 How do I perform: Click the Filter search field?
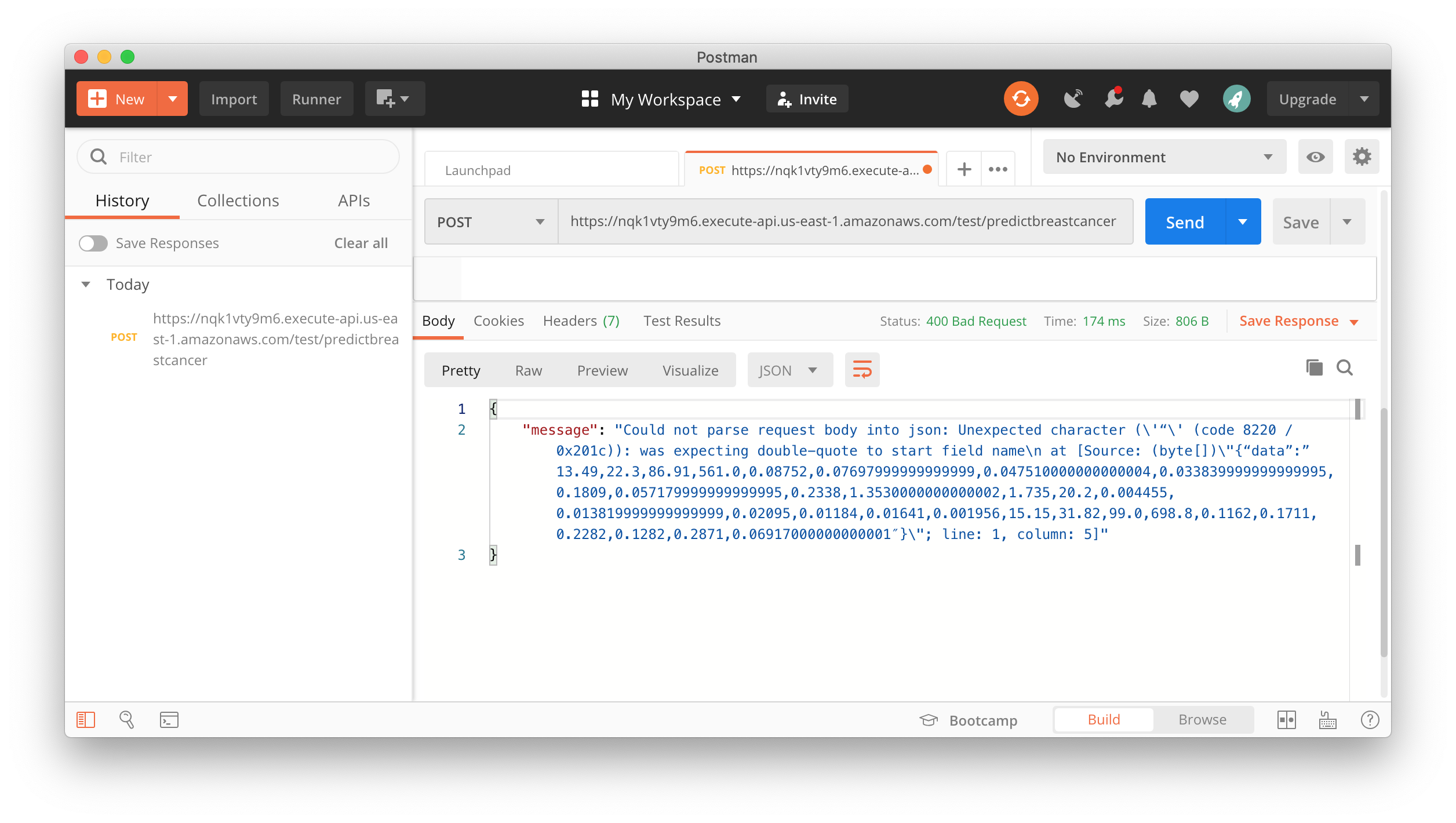(238, 156)
